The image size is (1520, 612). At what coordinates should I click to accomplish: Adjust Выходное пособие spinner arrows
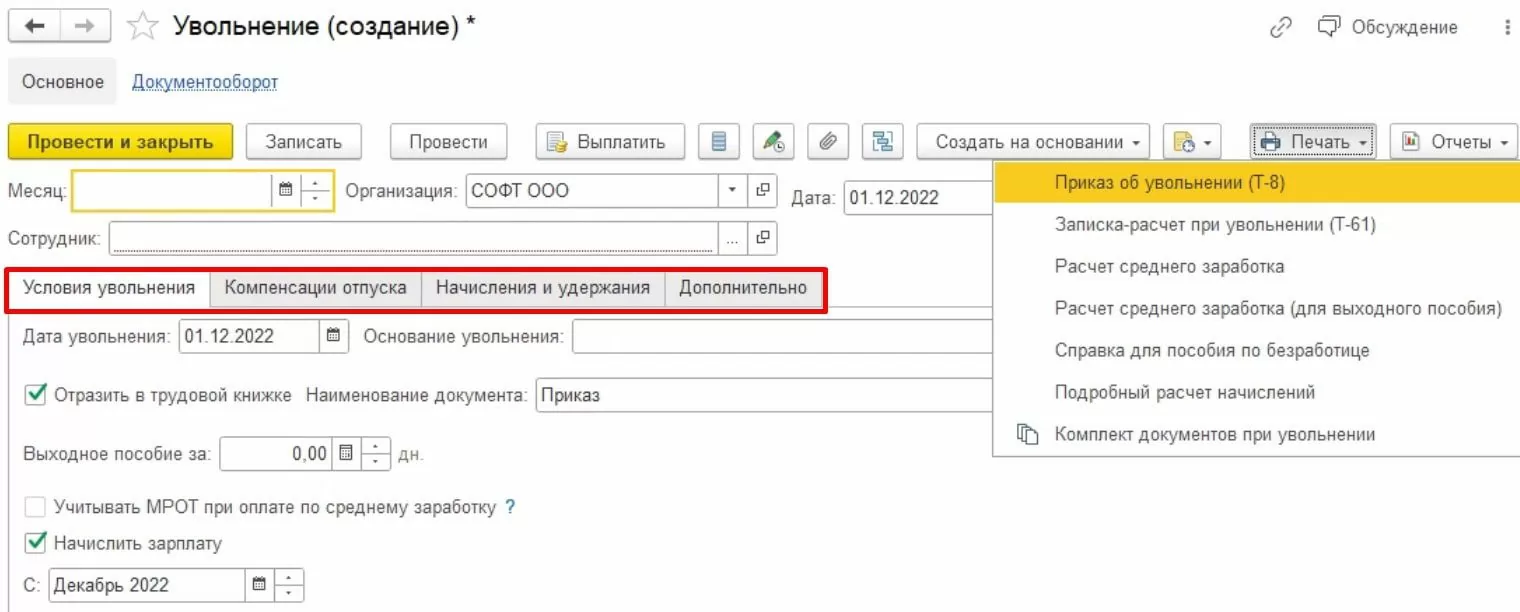pyautogui.click(x=375, y=454)
